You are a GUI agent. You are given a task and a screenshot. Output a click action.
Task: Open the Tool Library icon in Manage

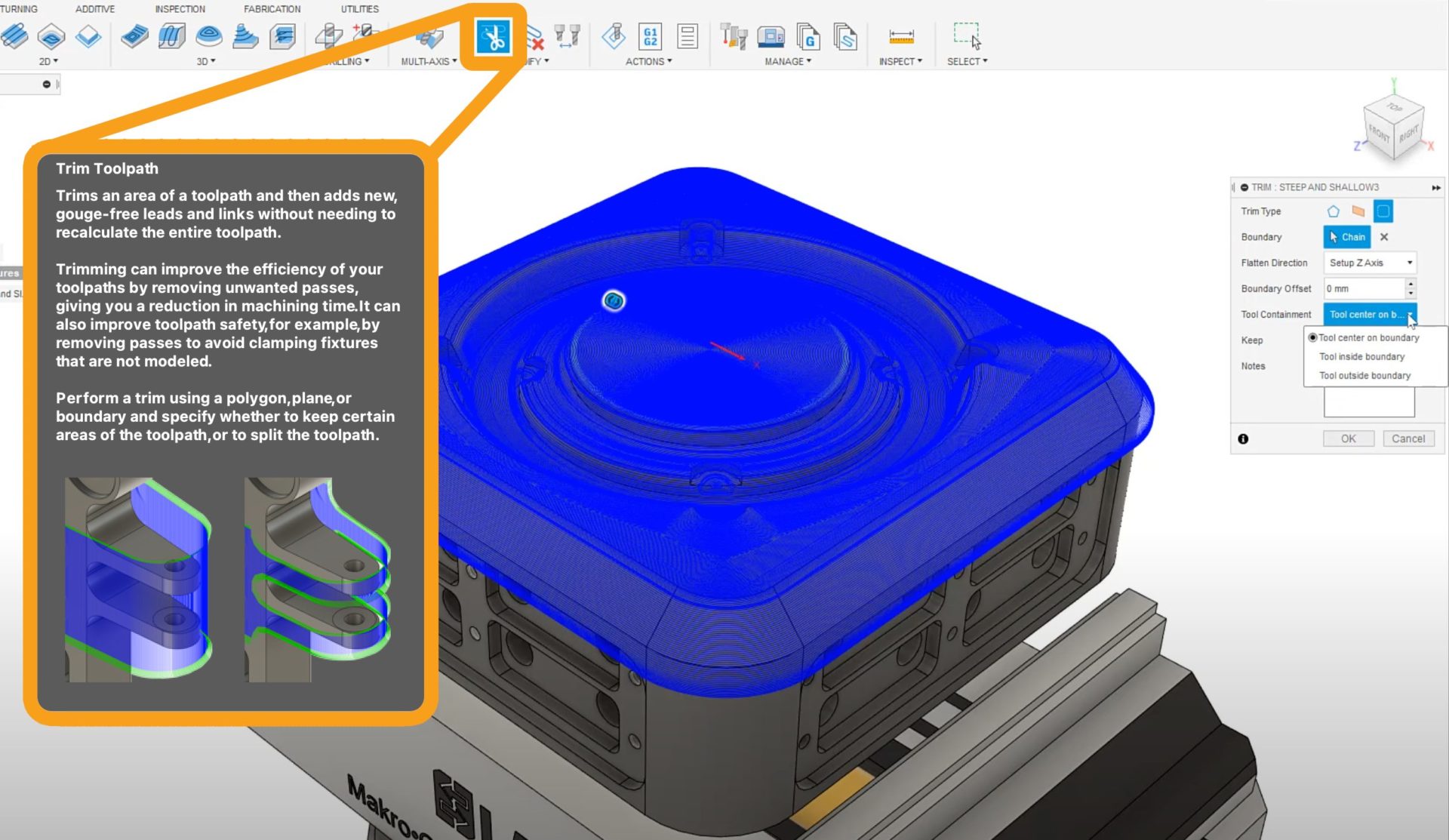point(733,36)
